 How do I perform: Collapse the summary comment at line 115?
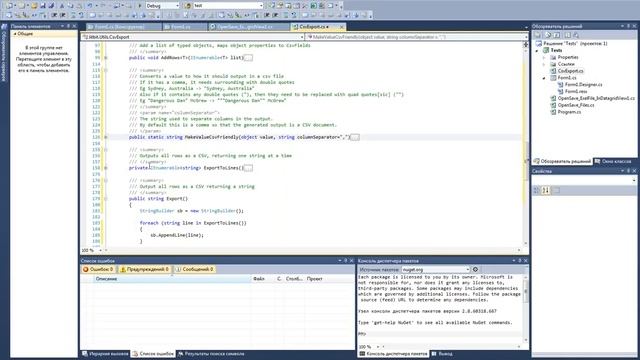coord(106,70)
